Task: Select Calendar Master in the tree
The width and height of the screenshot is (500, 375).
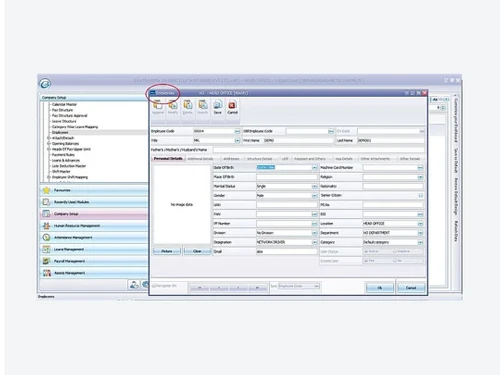Action: tap(64, 104)
